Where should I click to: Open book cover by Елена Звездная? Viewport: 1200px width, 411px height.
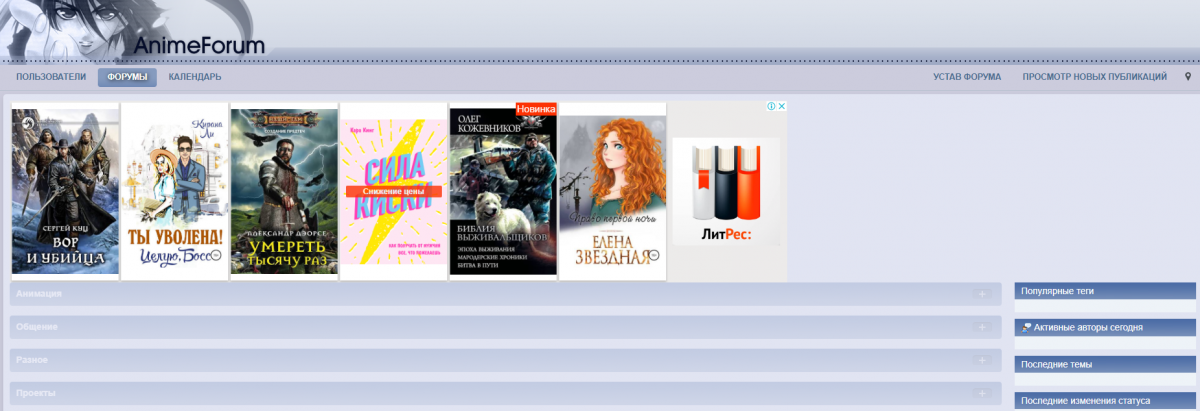(x=612, y=190)
